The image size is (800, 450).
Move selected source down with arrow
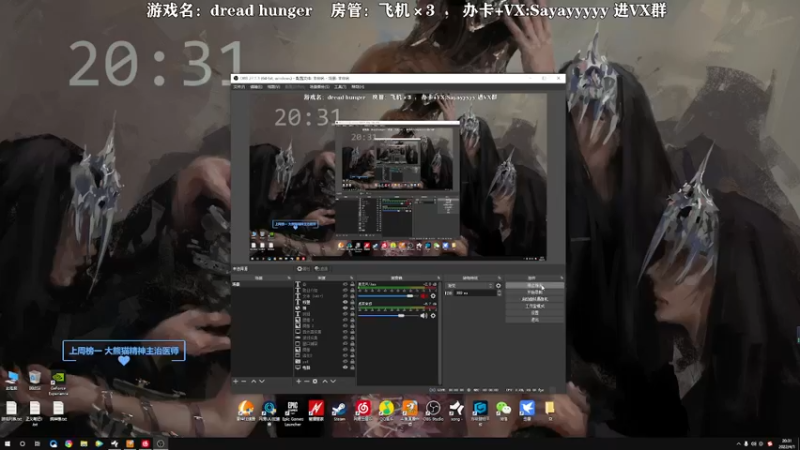[x=333, y=381]
